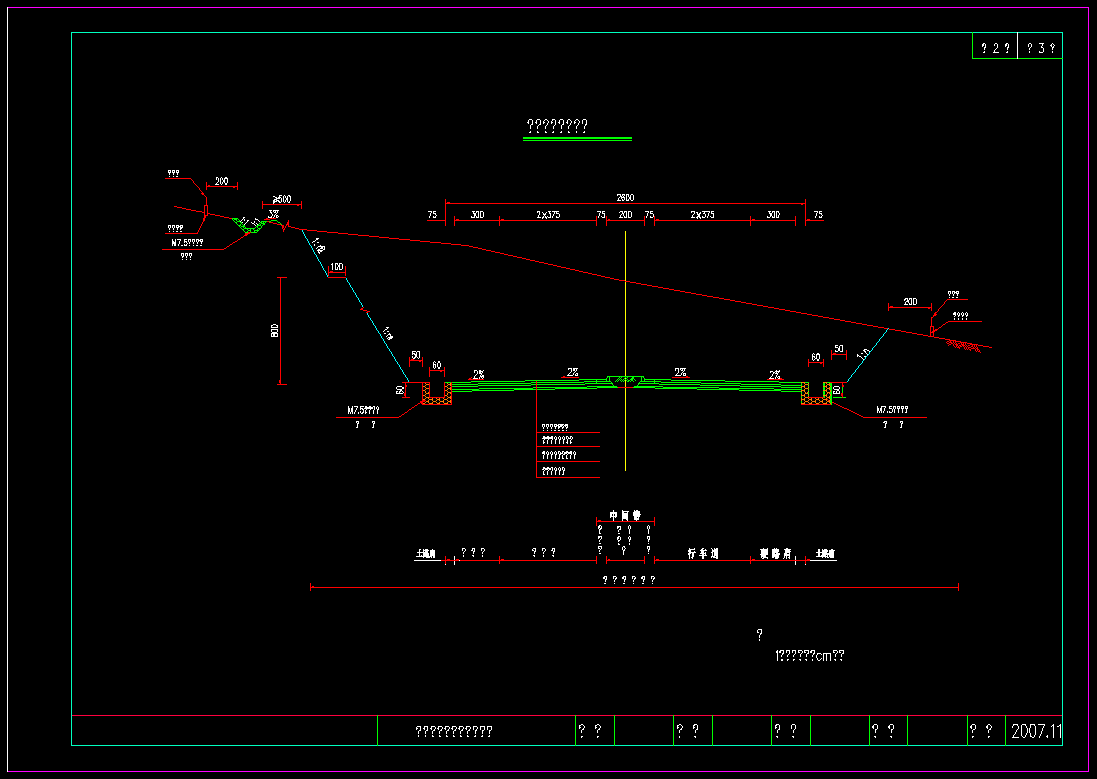
Task: Select the 2600 overall width dimension text
Action: click(x=625, y=197)
